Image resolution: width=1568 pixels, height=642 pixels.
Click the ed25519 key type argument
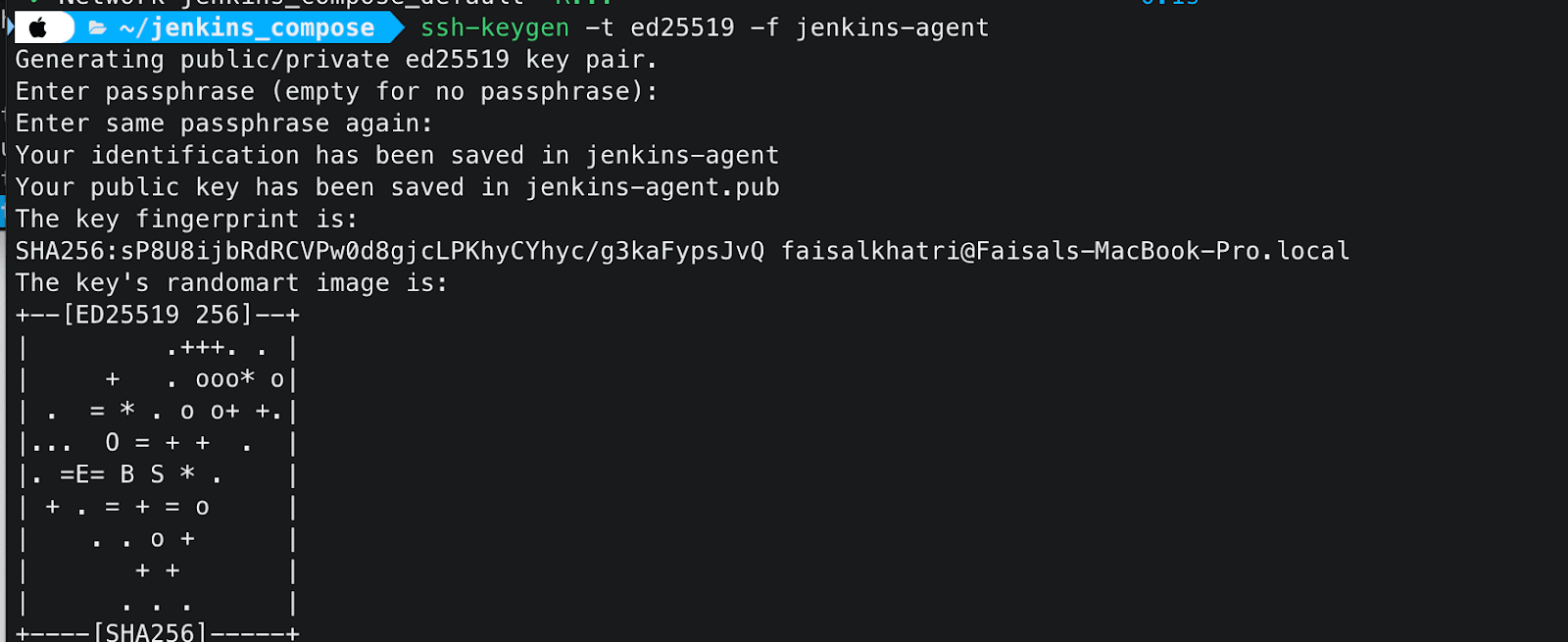[682, 27]
